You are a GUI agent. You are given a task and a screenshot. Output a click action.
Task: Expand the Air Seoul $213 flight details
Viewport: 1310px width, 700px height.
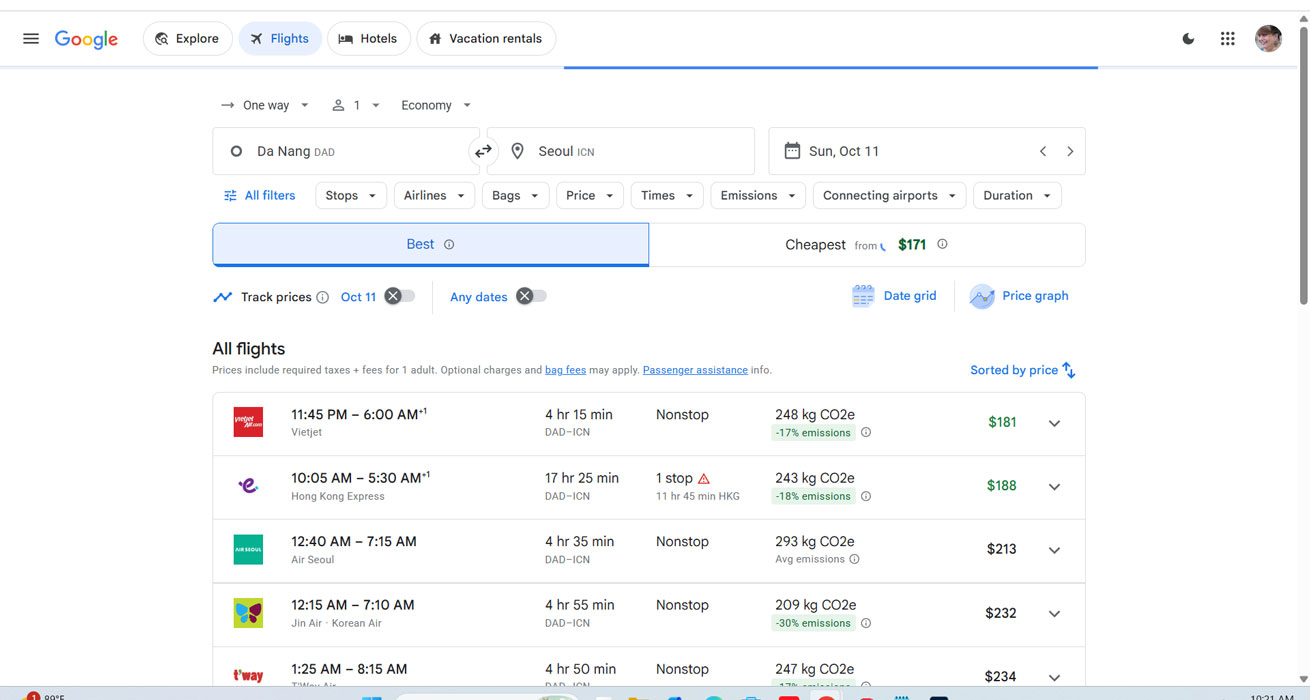[1054, 550]
